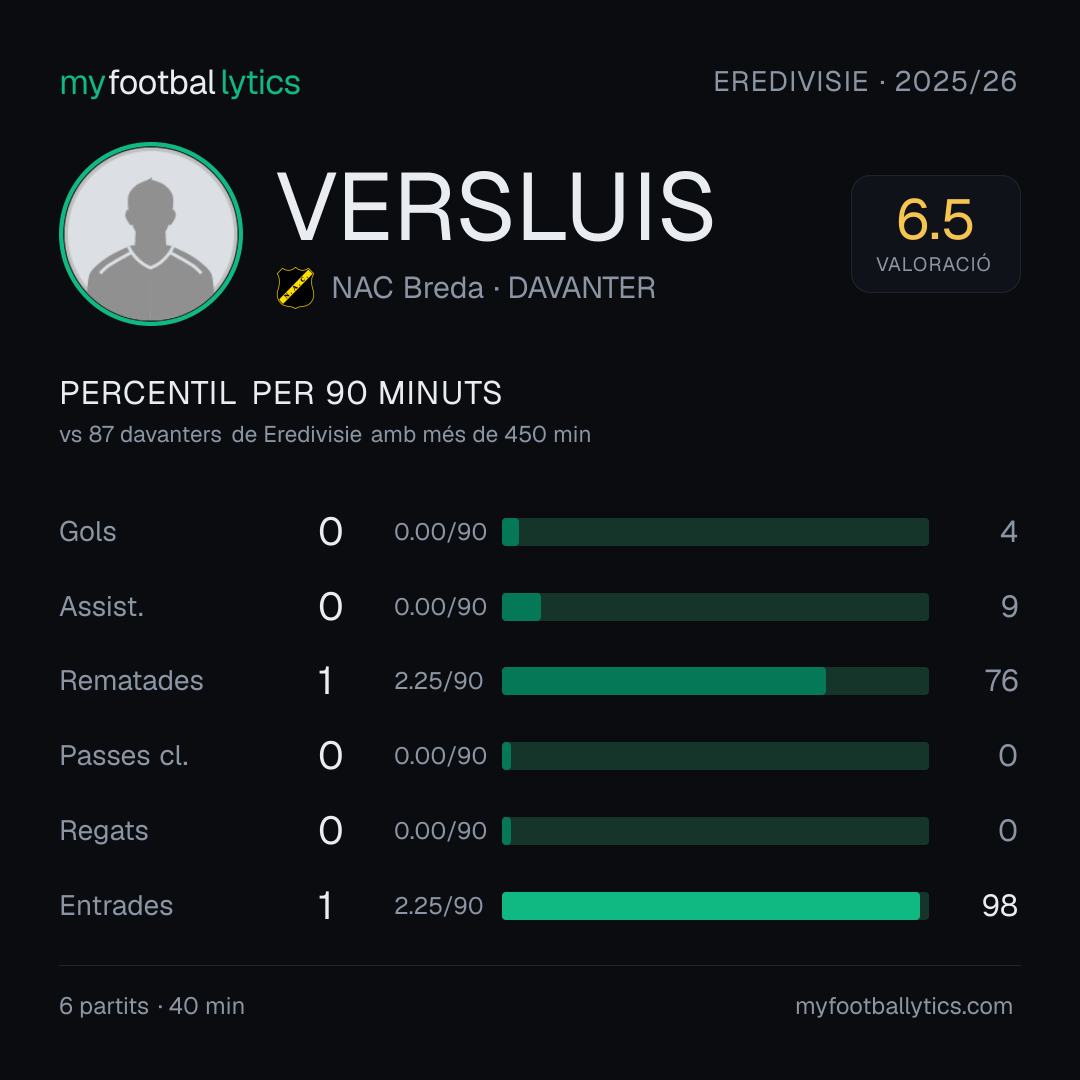The width and height of the screenshot is (1080, 1080).
Task: Open the myfootballytics.com footer link
Action: tap(904, 1006)
